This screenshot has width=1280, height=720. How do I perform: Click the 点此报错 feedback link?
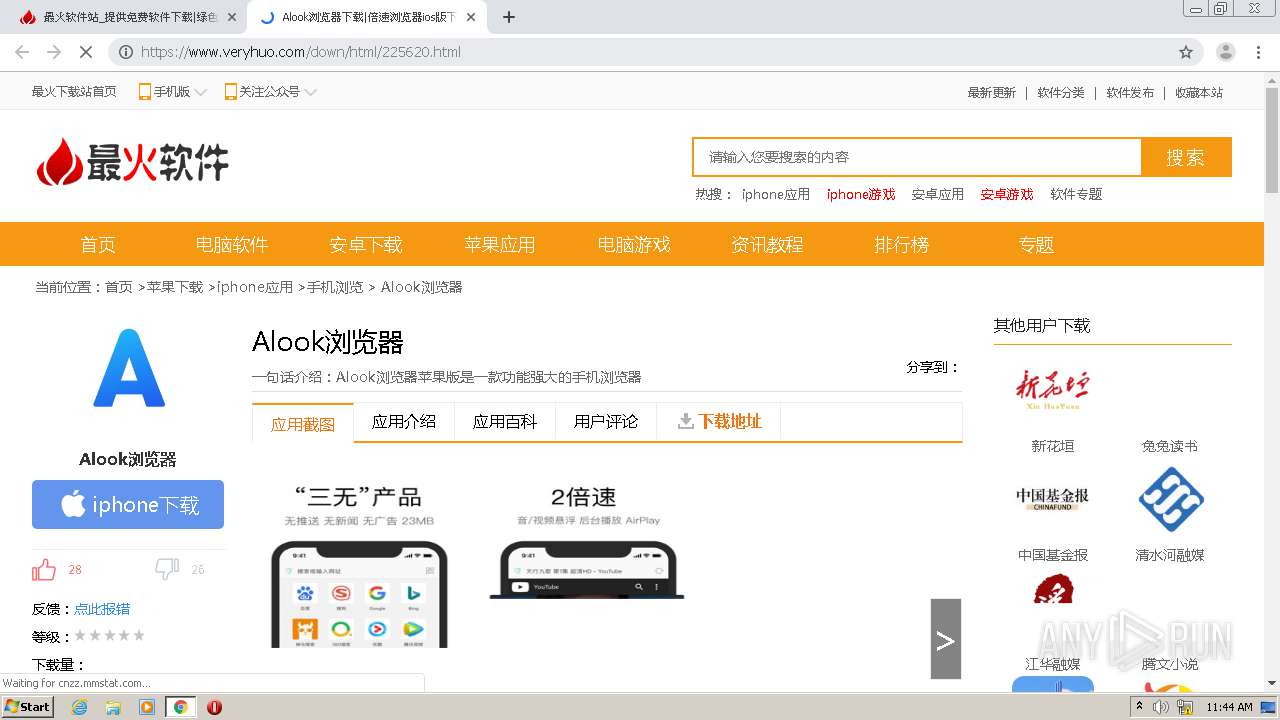(102, 609)
